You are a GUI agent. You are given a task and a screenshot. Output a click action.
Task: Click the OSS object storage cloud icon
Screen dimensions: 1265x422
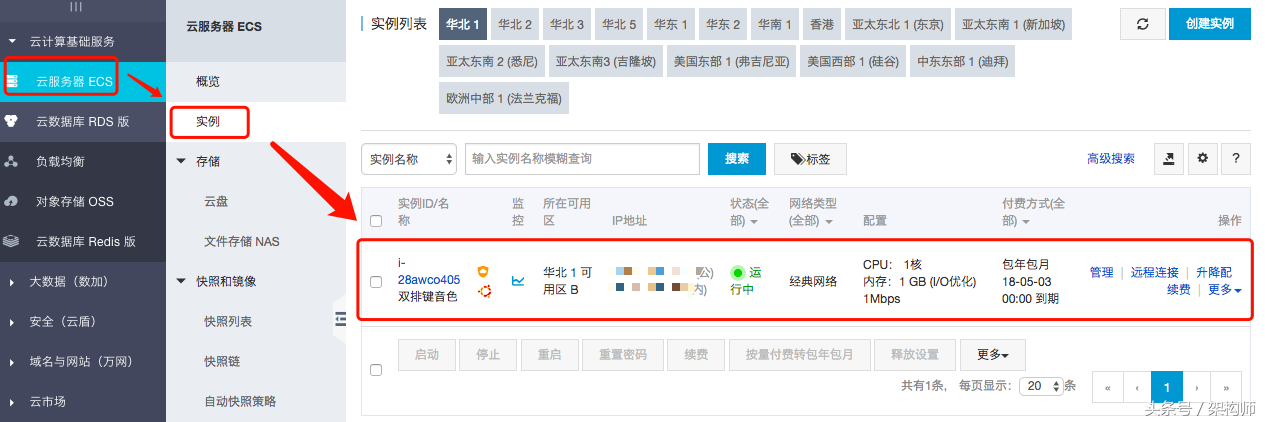12,201
